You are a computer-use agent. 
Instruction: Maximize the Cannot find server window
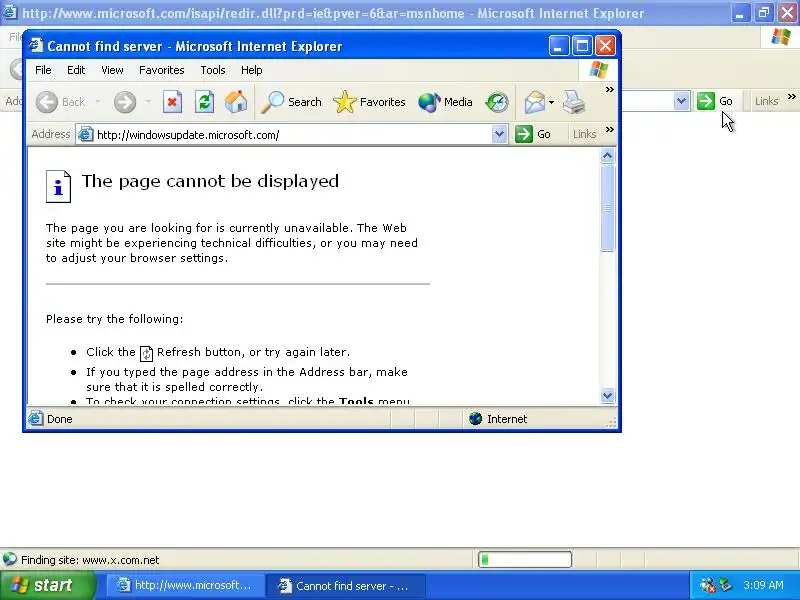pos(582,46)
